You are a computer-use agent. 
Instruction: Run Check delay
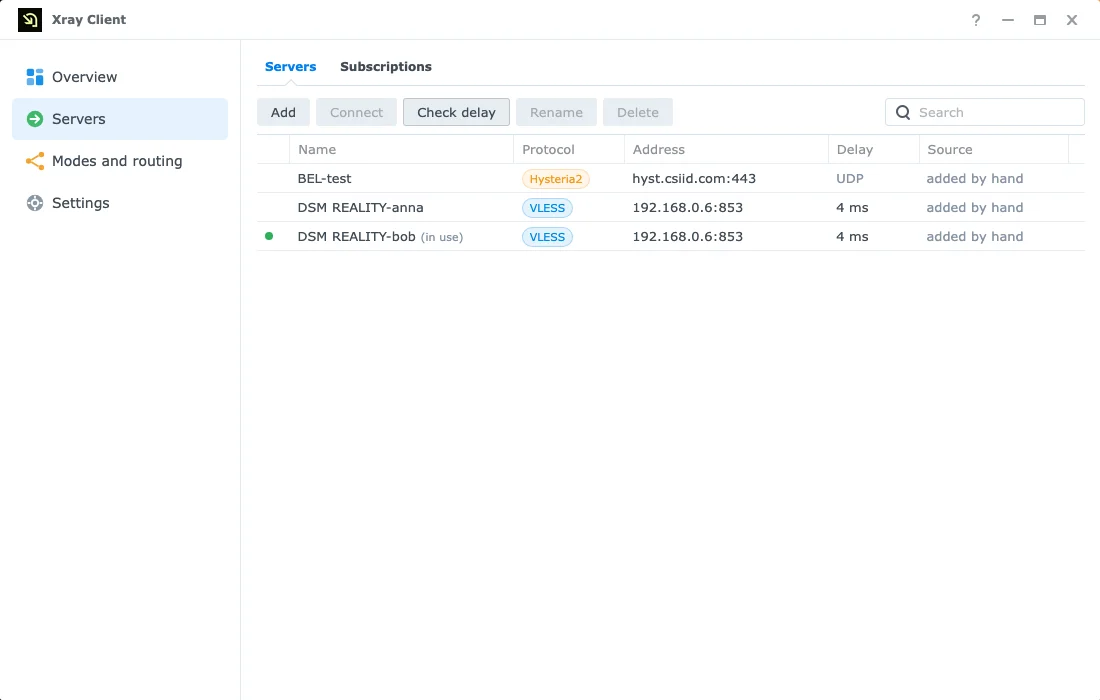point(457,112)
